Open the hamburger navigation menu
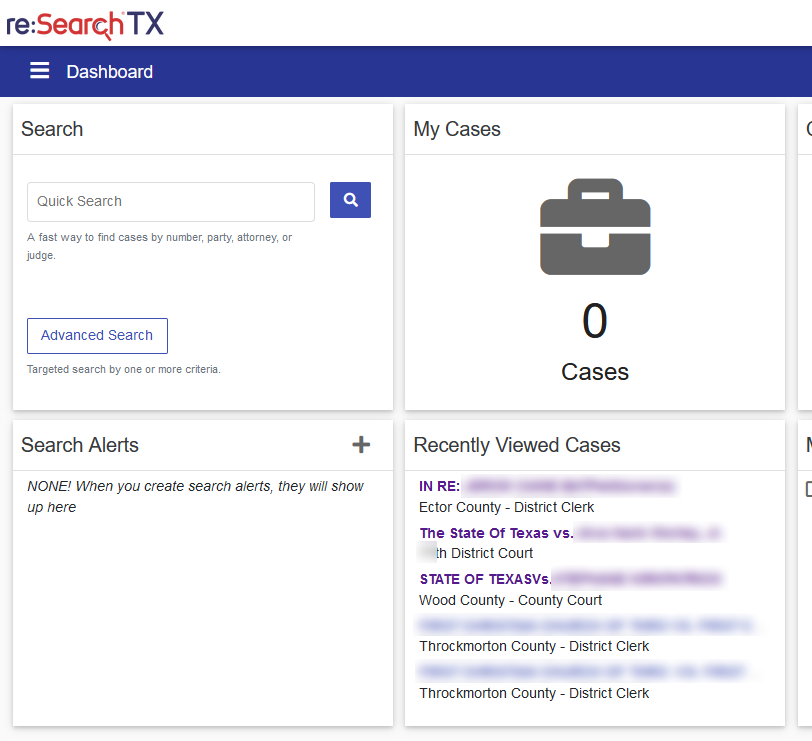Screen dimensions: 812x741 [40, 71]
